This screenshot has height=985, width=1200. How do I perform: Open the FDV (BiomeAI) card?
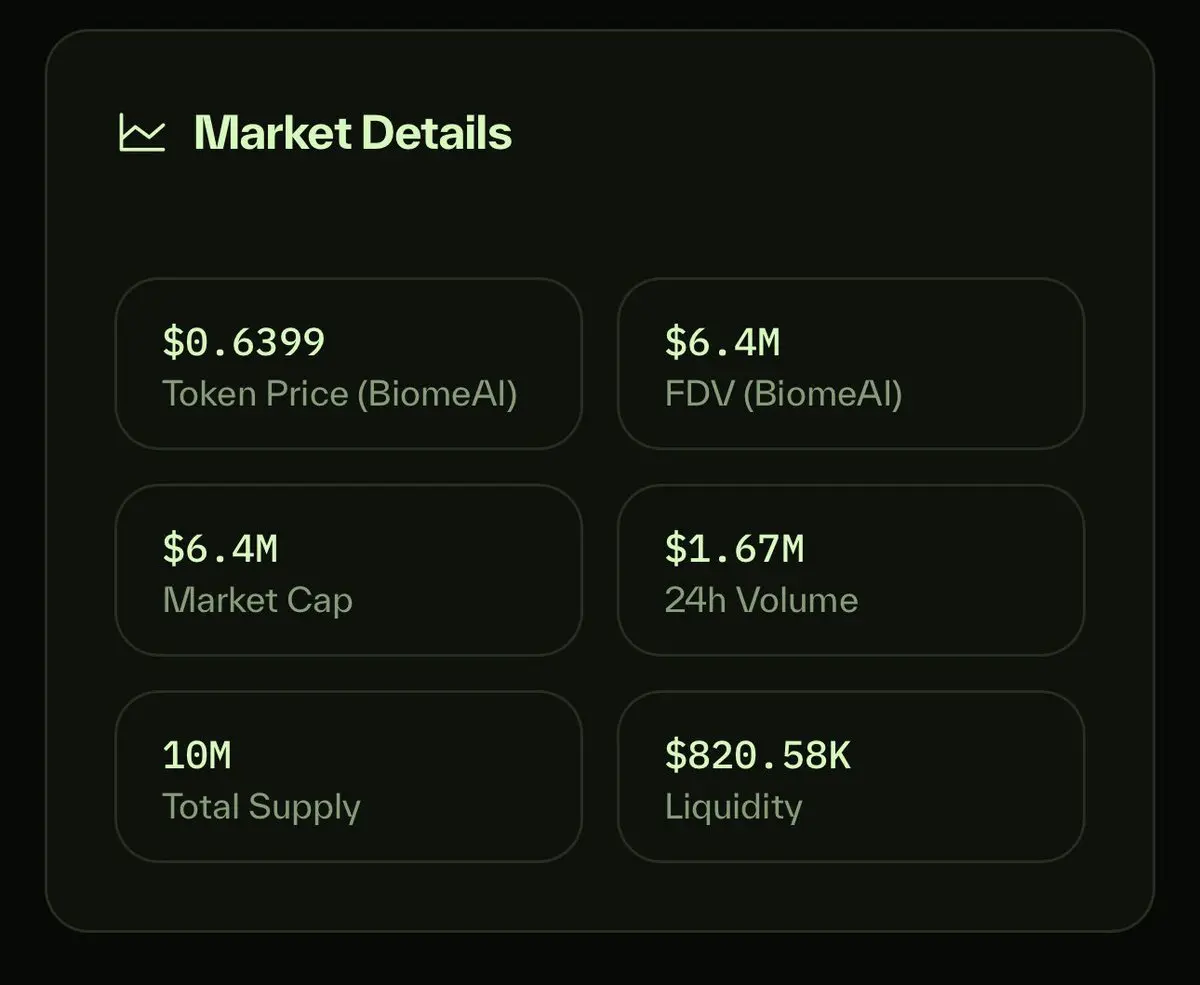[x=851, y=364]
